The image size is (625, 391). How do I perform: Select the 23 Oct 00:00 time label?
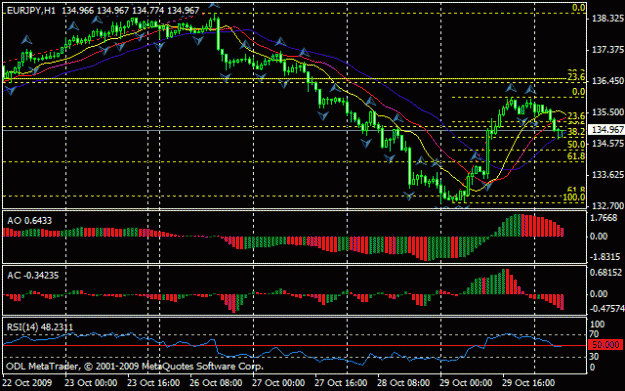coord(90,383)
